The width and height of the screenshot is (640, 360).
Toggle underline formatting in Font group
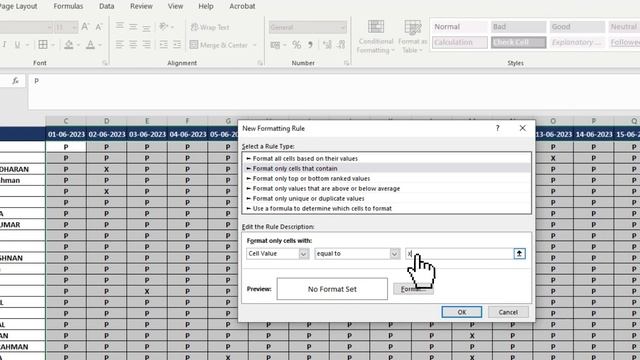(17, 44)
